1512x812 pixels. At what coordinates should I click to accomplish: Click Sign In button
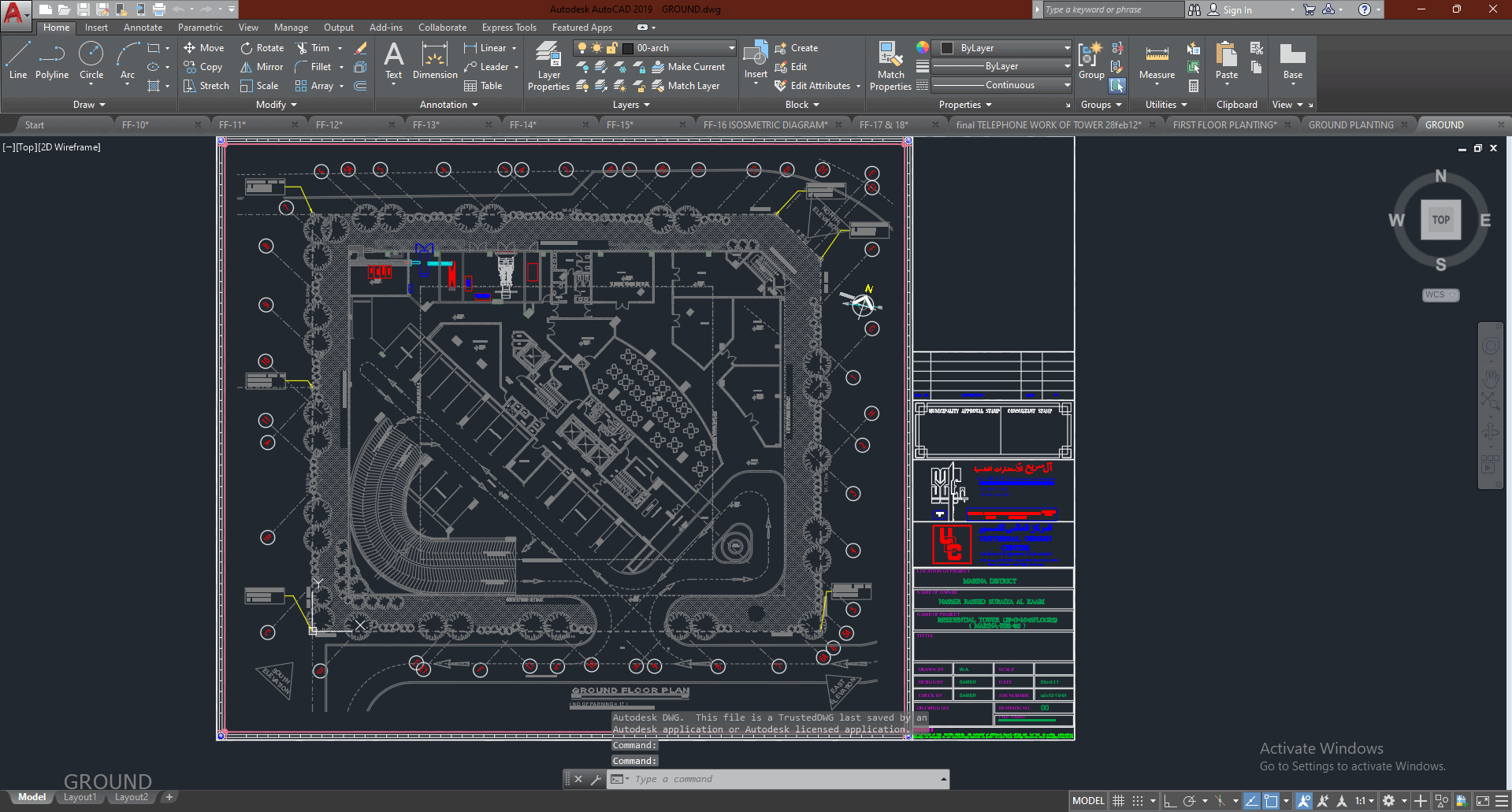pos(1236,10)
